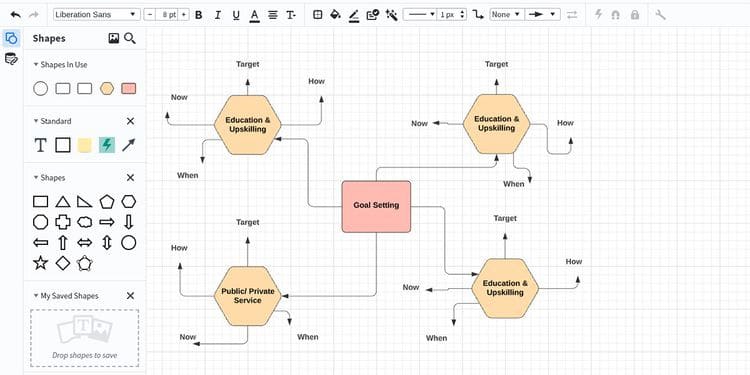Toggle italic text formatting
750x375 pixels.
click(x=217, y=15)
